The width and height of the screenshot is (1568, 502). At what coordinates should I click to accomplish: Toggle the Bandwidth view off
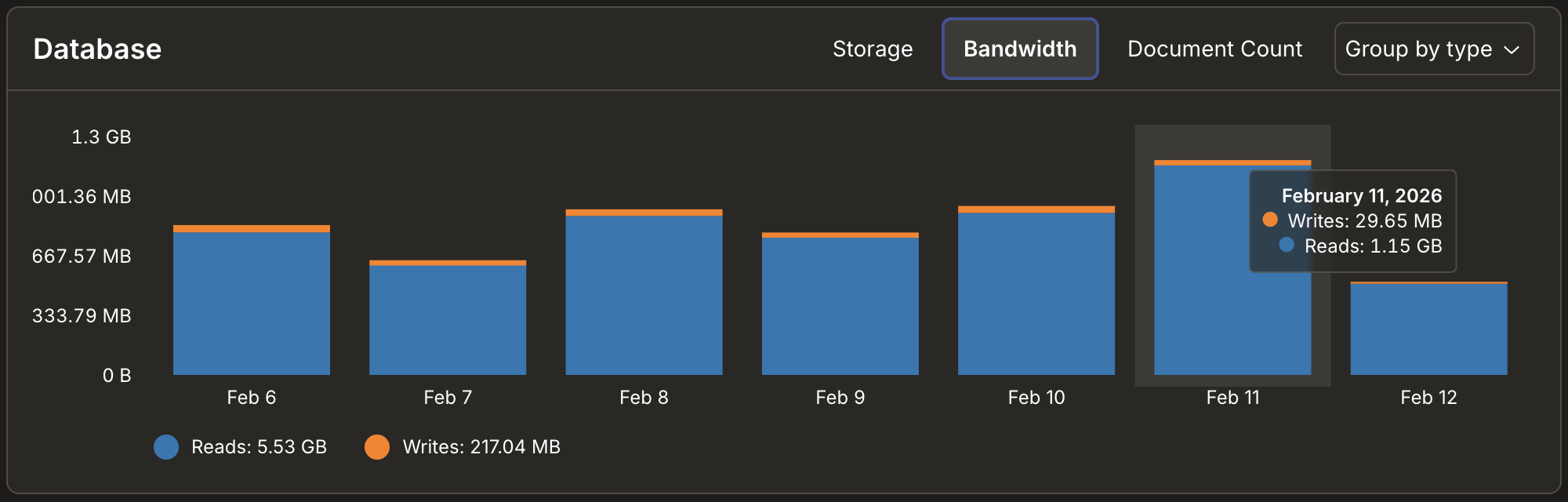(x=1020, y=49)
